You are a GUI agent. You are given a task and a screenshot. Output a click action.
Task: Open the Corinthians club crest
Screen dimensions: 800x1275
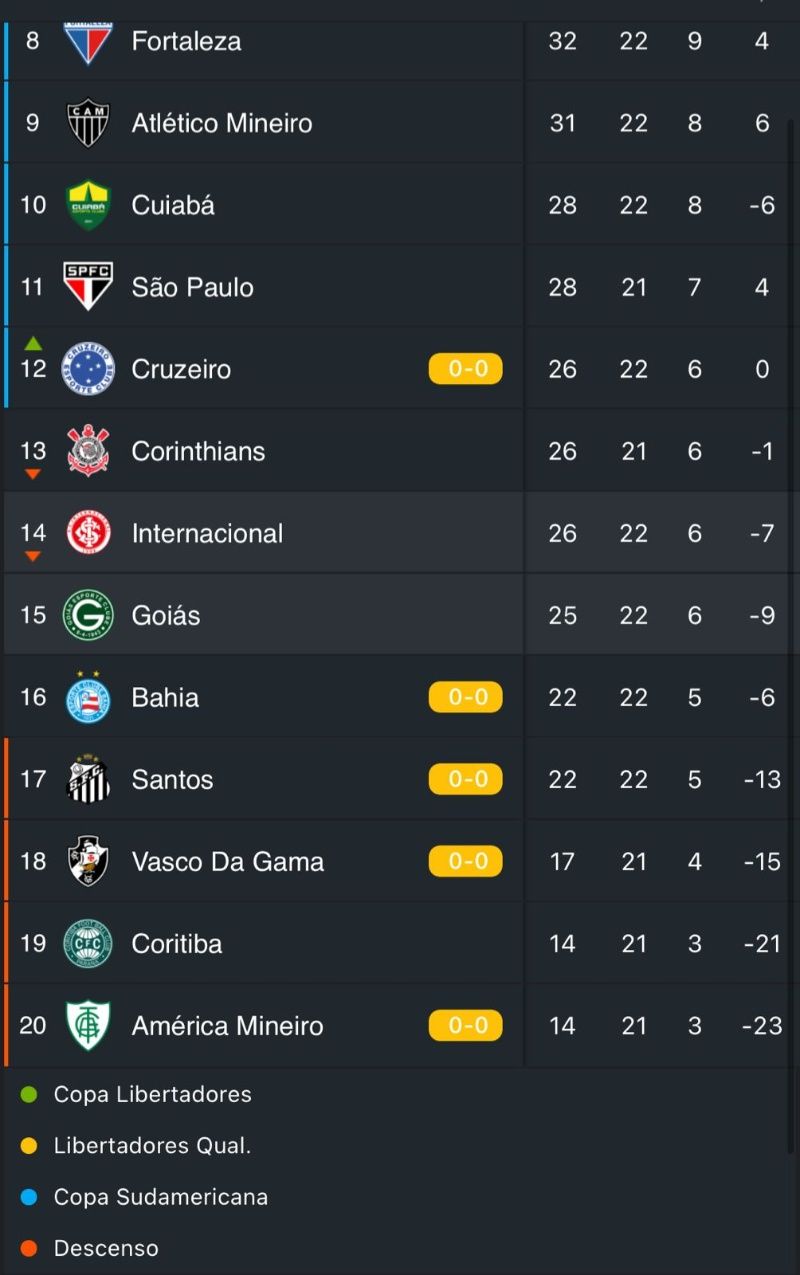pyautogui.click(x=88, y=451)
